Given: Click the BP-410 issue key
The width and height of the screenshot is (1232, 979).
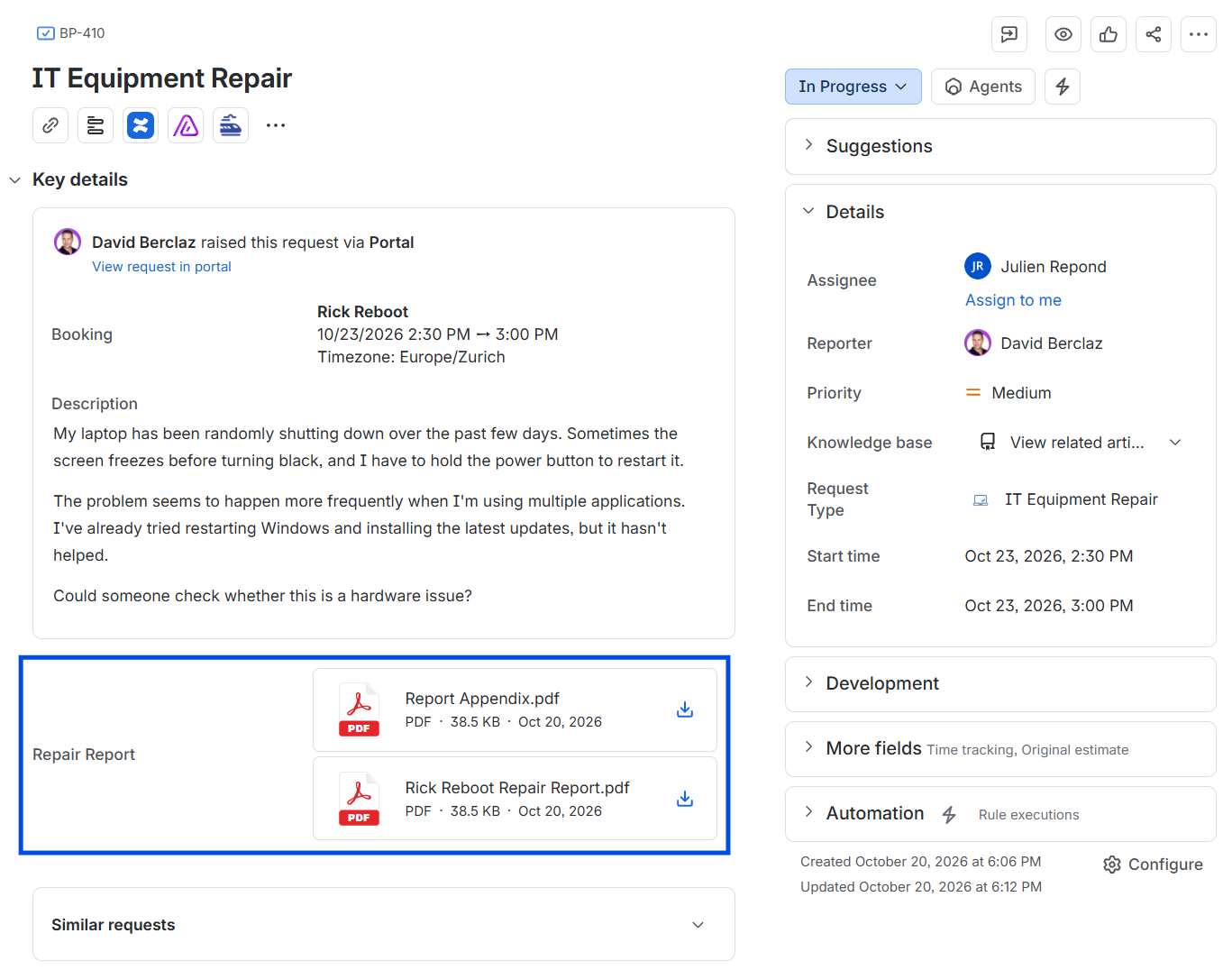Looking at the screenshot, I should 82,33.
